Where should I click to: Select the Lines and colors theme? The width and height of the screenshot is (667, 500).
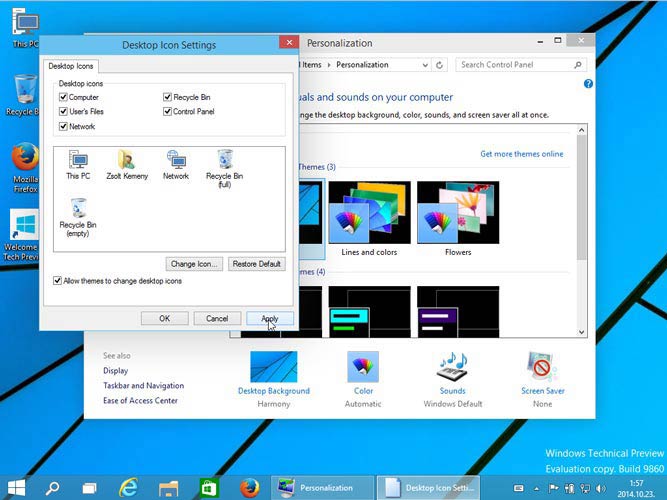click(369, 219)
